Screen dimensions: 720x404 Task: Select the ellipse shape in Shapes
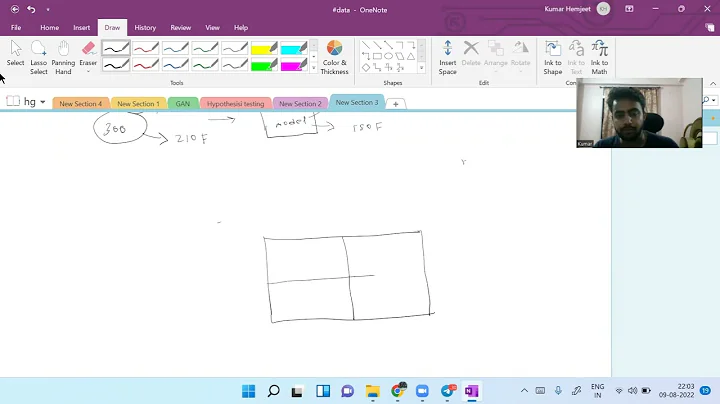[x=388, y=56]
